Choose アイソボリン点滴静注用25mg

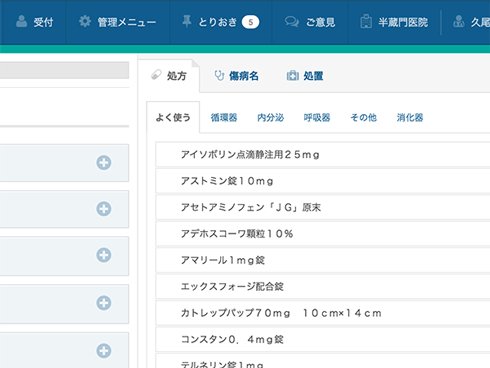pyautogui.click(x=323, y=154)
